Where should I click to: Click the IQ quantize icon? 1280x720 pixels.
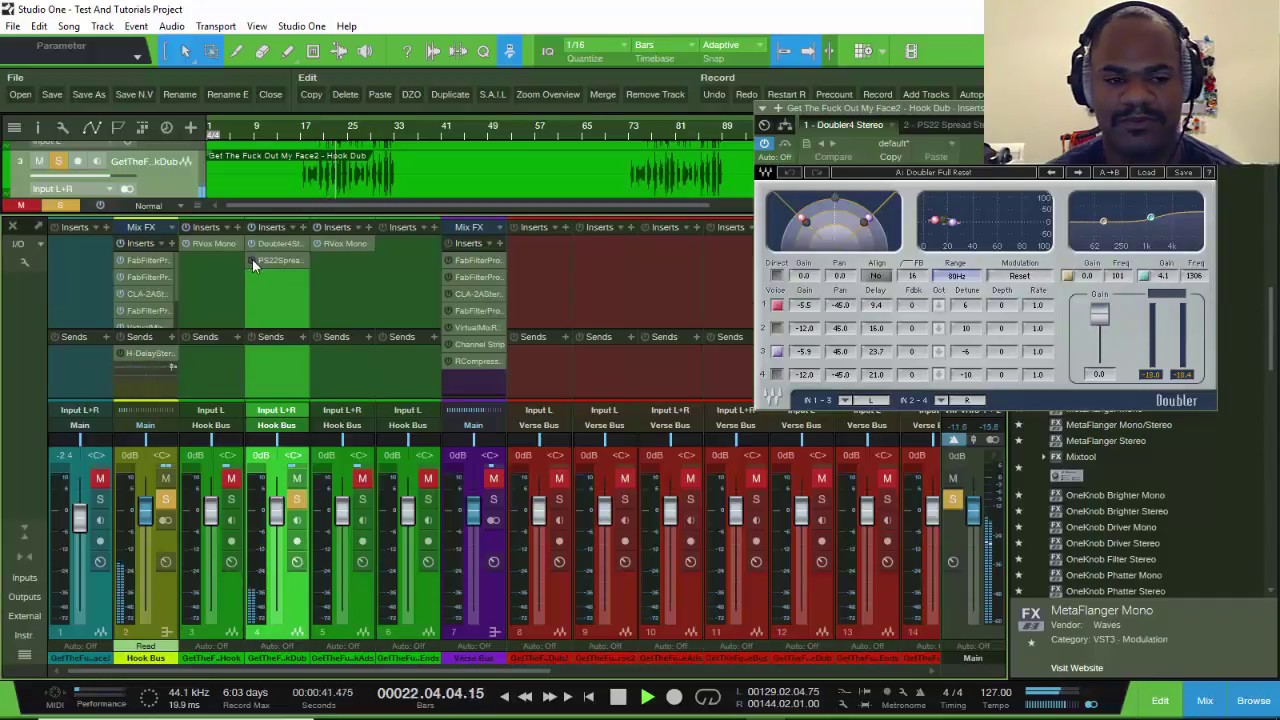click(547, 51)
